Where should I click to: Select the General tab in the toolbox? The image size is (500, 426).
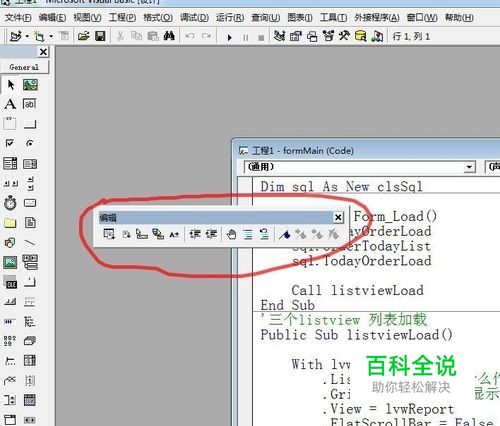point(24,67)
